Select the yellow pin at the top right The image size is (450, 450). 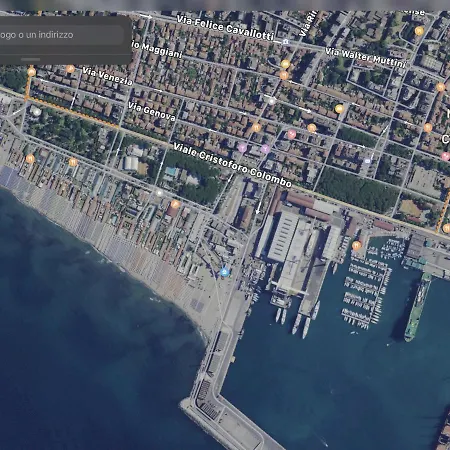(419, 31)
